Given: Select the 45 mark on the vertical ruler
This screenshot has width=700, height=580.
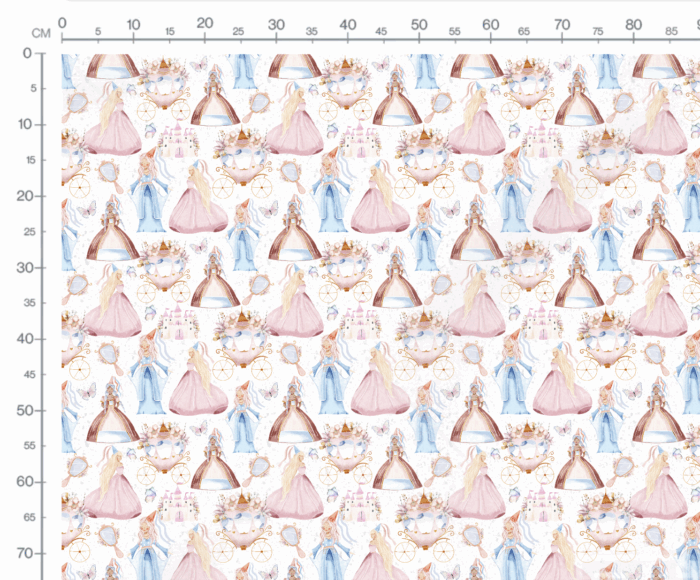Looking at the screenshot, I should coord(30,375).
